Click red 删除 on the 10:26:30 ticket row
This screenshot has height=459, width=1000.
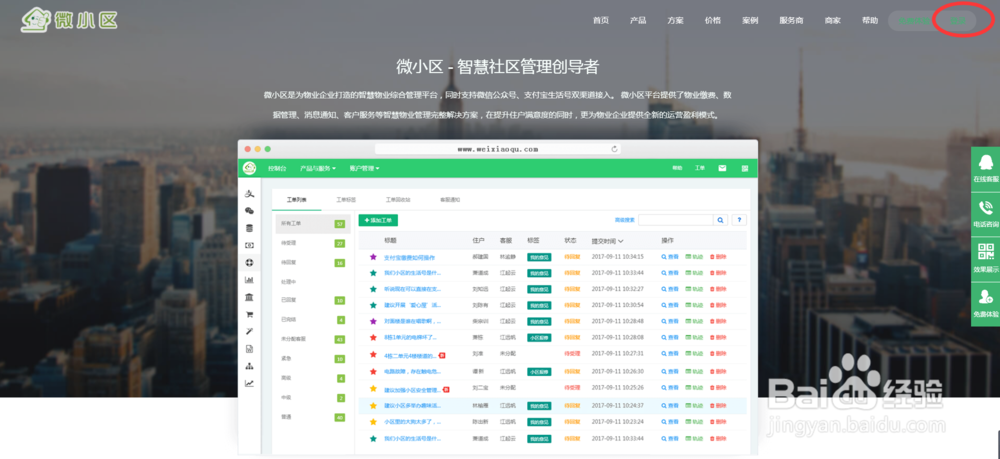(x=718, y=371)
